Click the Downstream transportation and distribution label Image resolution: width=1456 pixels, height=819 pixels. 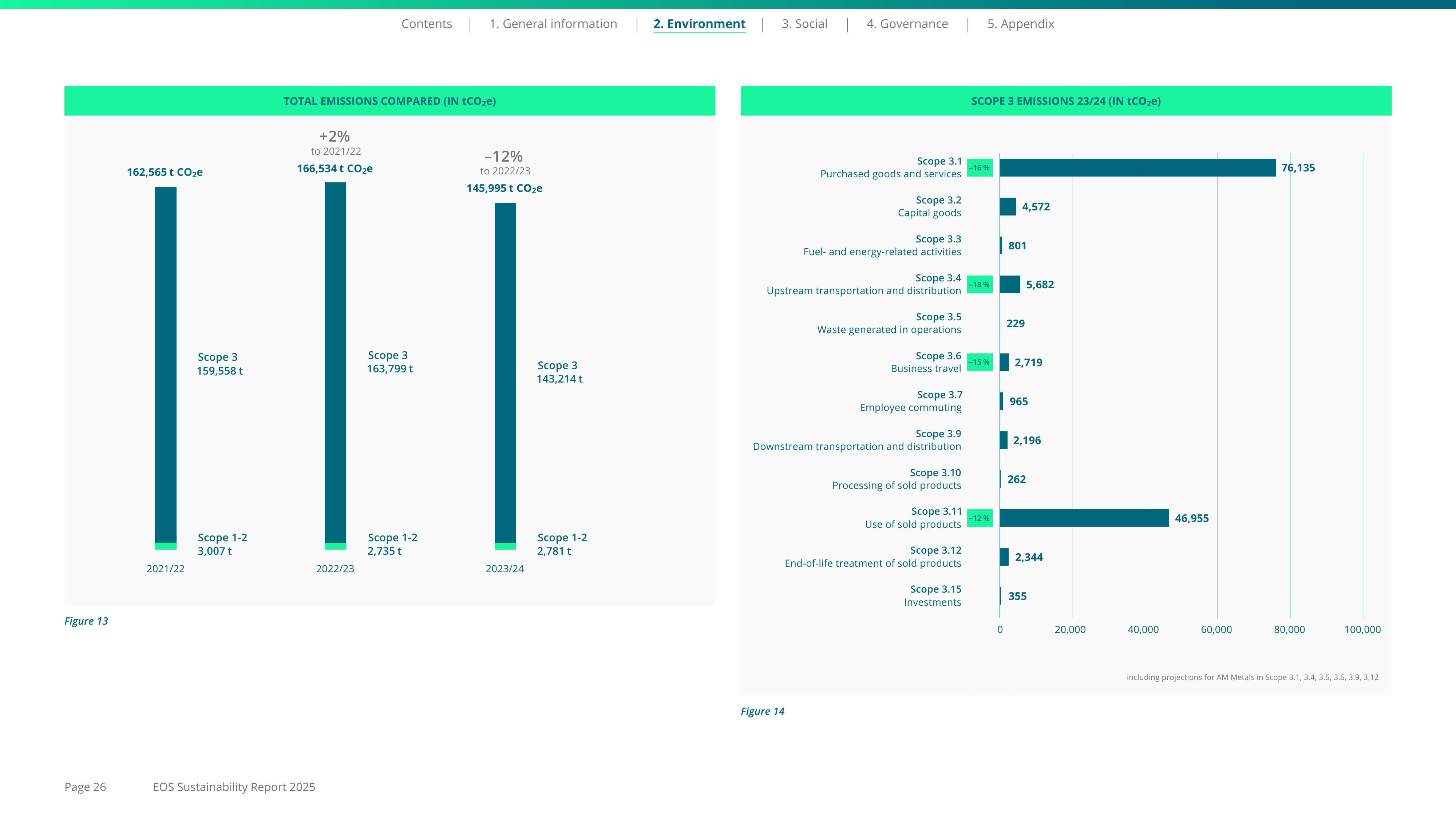click(x=856, y=447)
